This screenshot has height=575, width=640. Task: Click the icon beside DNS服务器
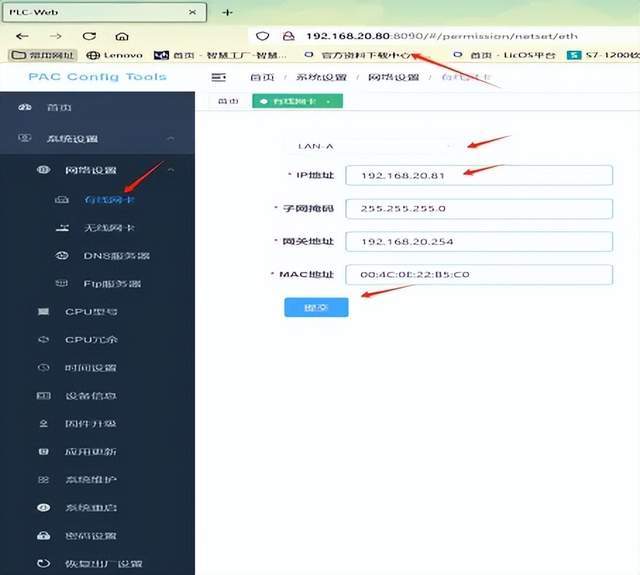click(x=62, y=256)
